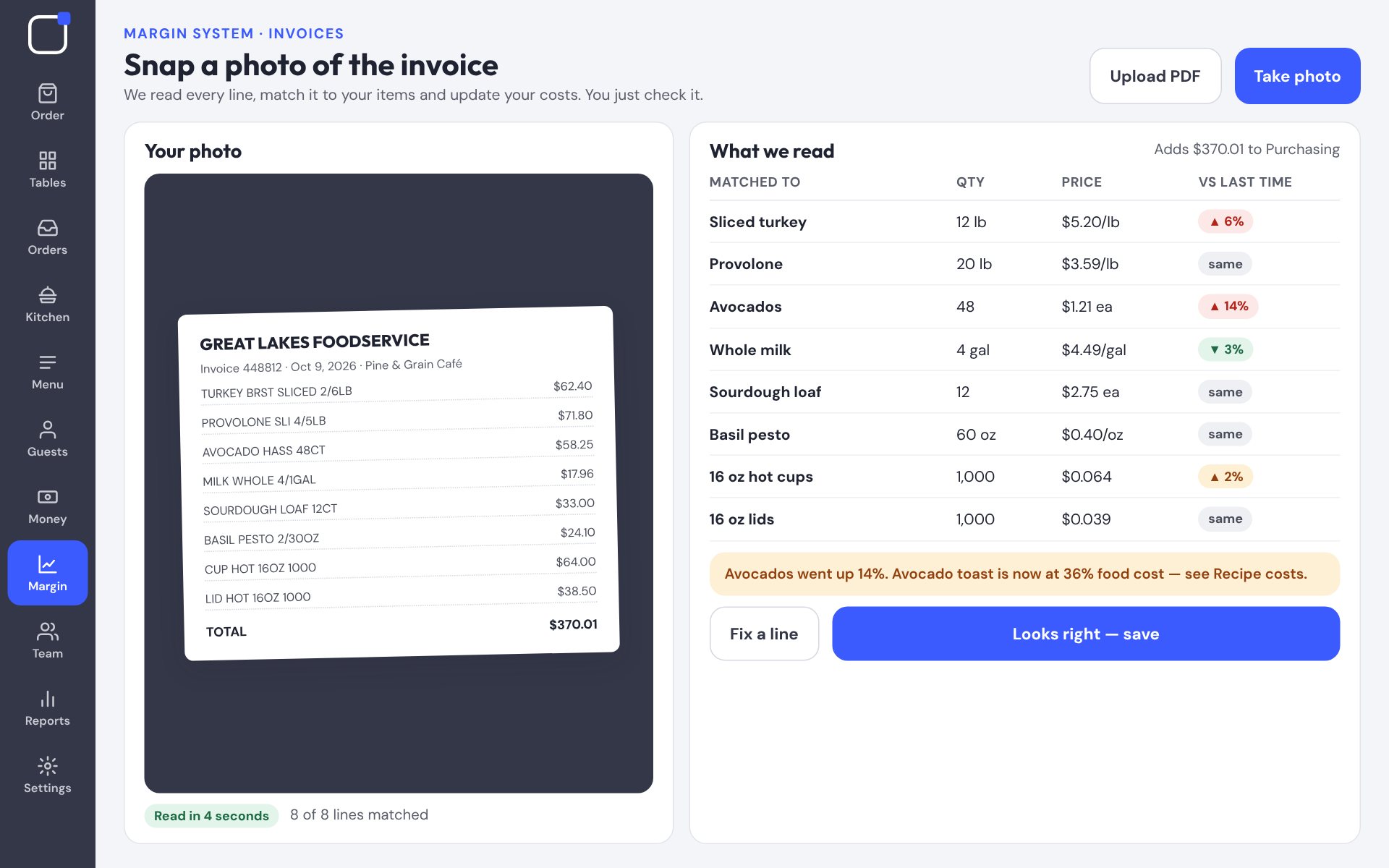
Task: Click GREAT LAKES FOODSERVICE invoice heading
Action: tap(315, 342)
